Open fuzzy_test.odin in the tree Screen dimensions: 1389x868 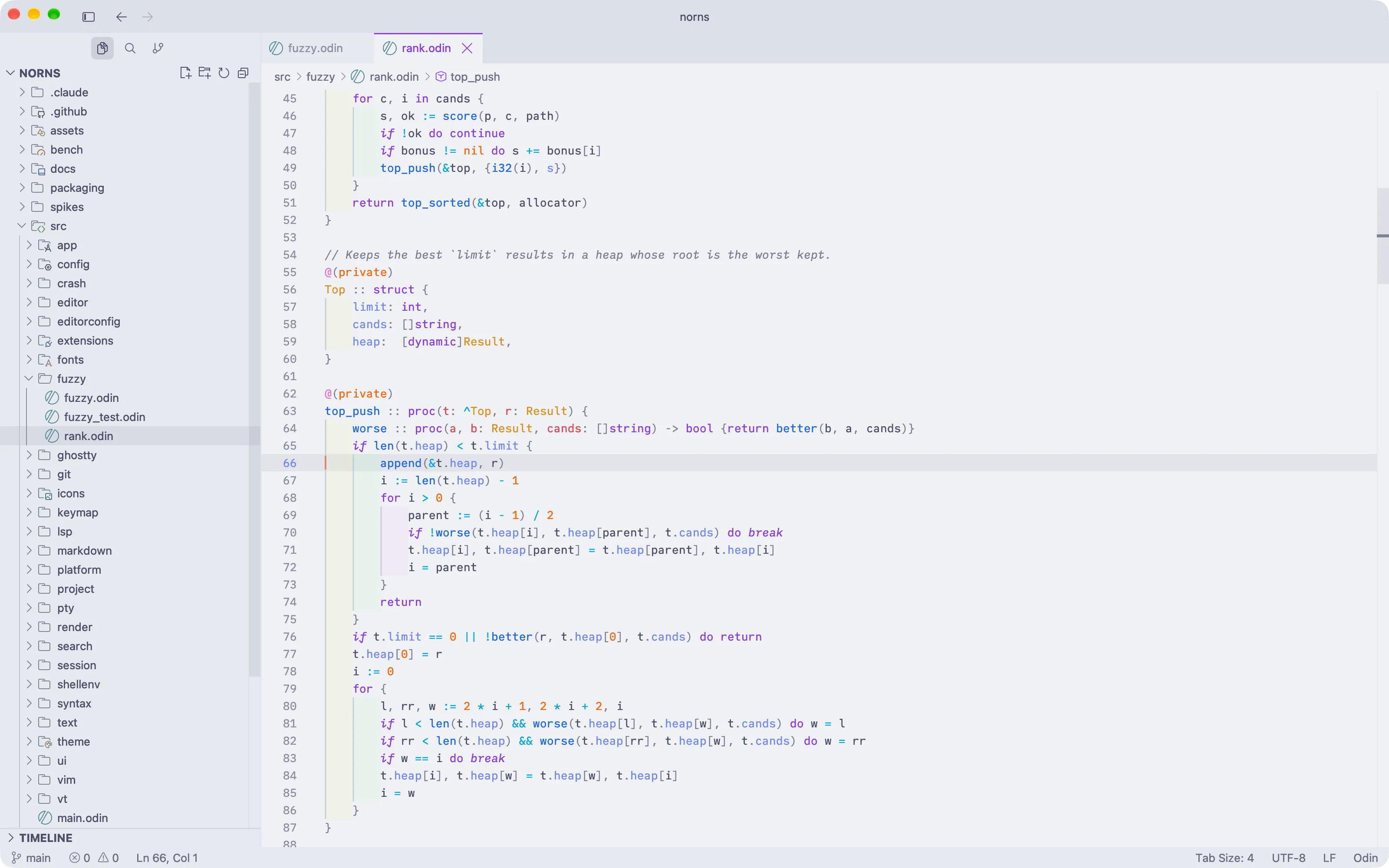[105, 417]
